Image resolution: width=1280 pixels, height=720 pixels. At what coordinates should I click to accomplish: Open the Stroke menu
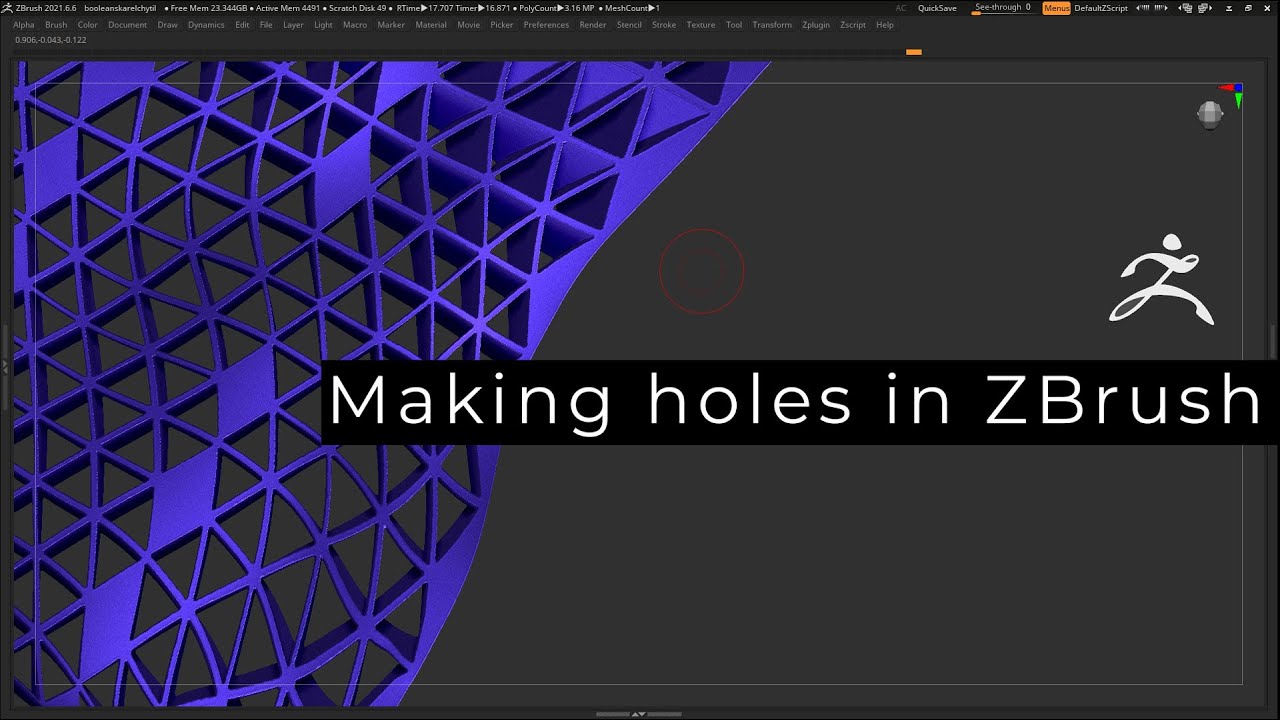click(x=664, y=25)
